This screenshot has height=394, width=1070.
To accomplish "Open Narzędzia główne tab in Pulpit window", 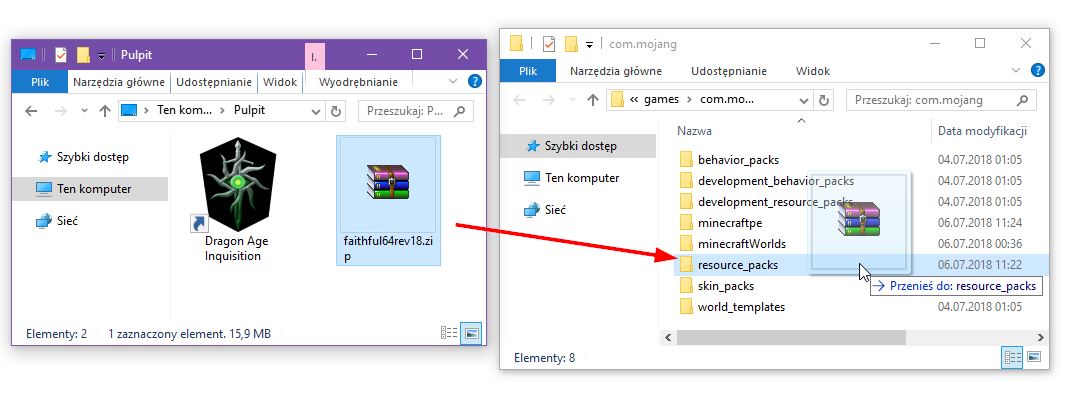I will click(119, 82).
